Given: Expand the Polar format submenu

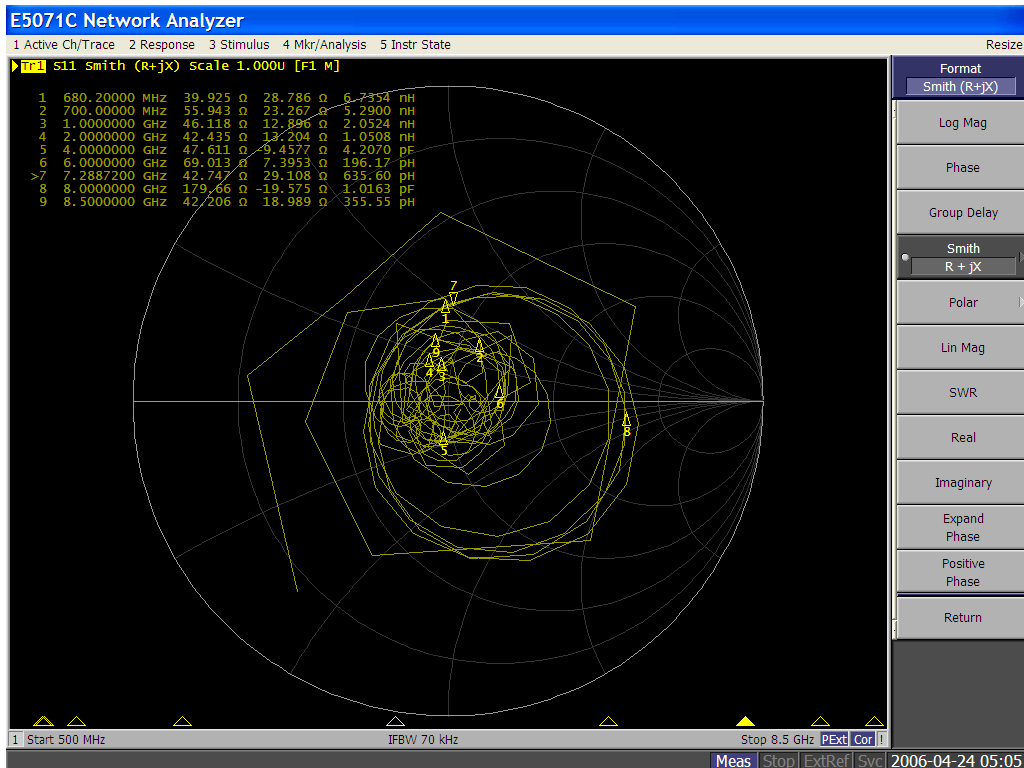Looking at the screenshot, I should pos(962,302).
